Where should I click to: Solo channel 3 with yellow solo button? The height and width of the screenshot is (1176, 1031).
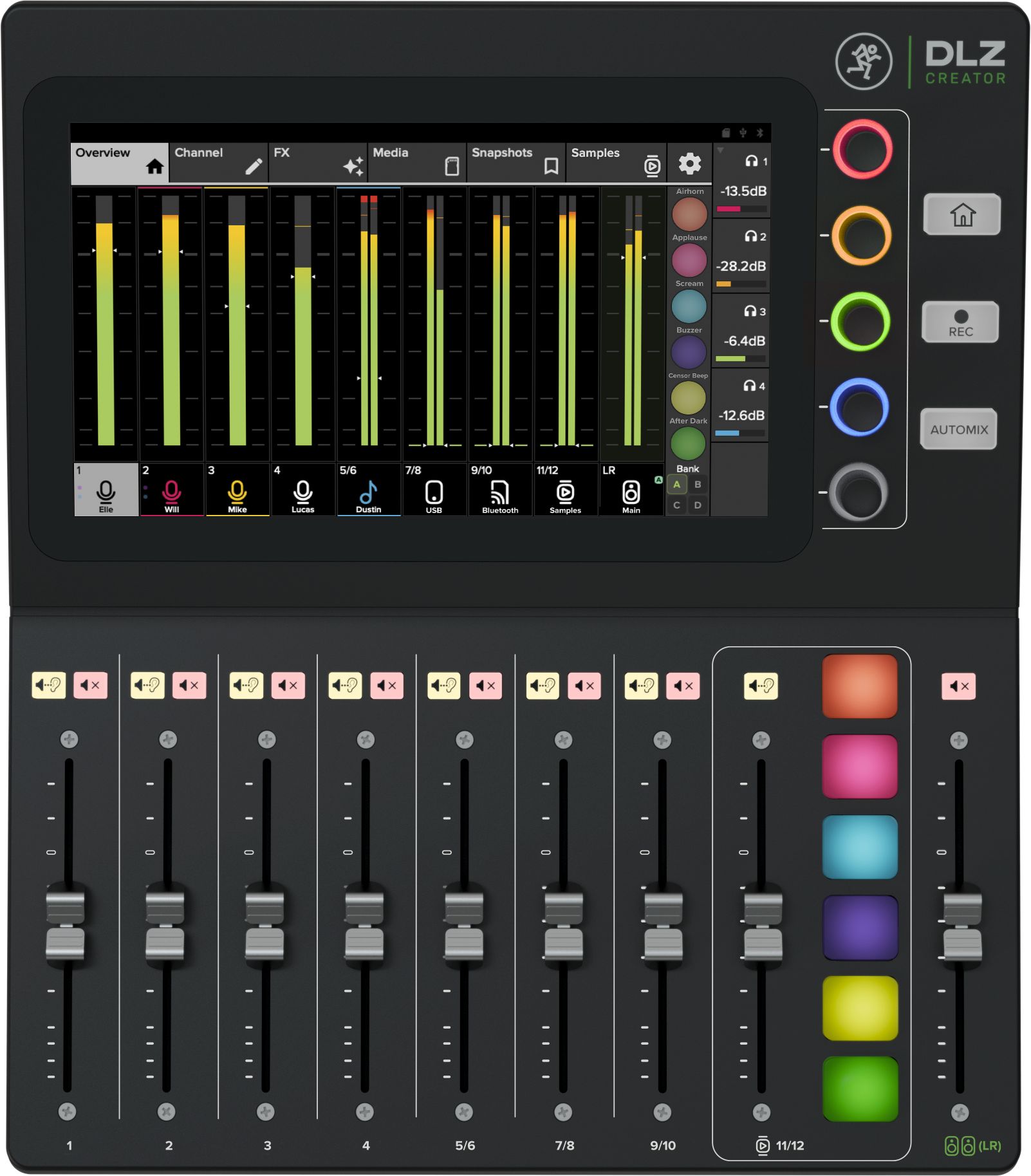click(x=246, y=686)
